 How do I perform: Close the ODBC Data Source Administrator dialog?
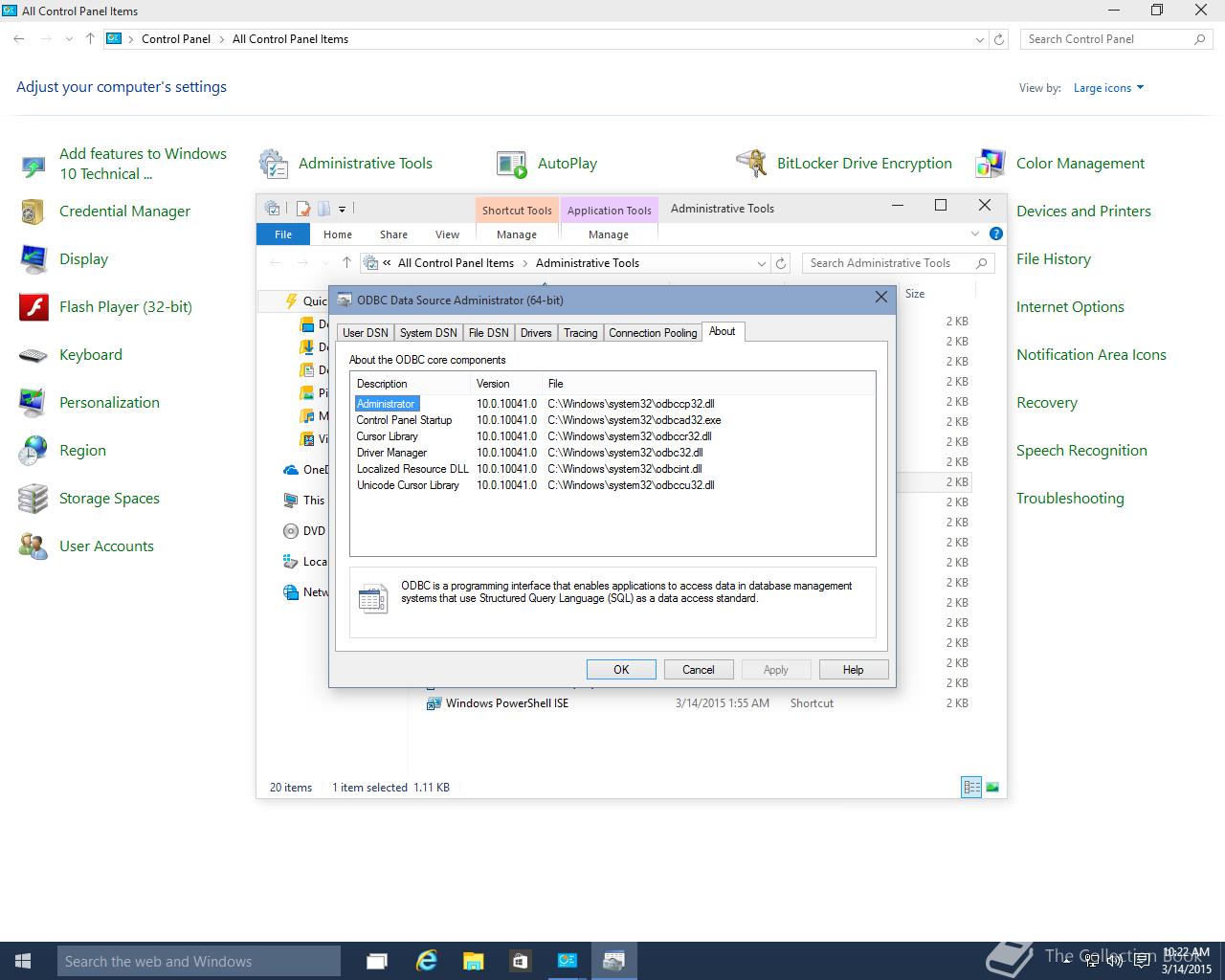click(x=881, y=299)
